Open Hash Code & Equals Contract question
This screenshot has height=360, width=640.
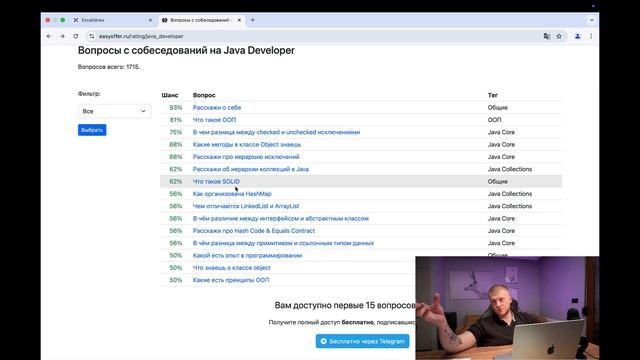click(253, 231)
